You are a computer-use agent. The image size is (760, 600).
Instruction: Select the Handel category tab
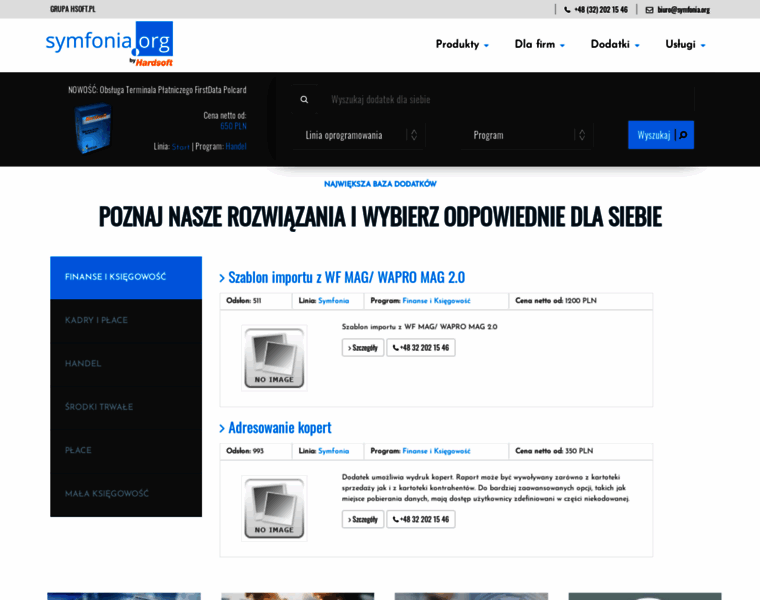[x=126, y=363]
